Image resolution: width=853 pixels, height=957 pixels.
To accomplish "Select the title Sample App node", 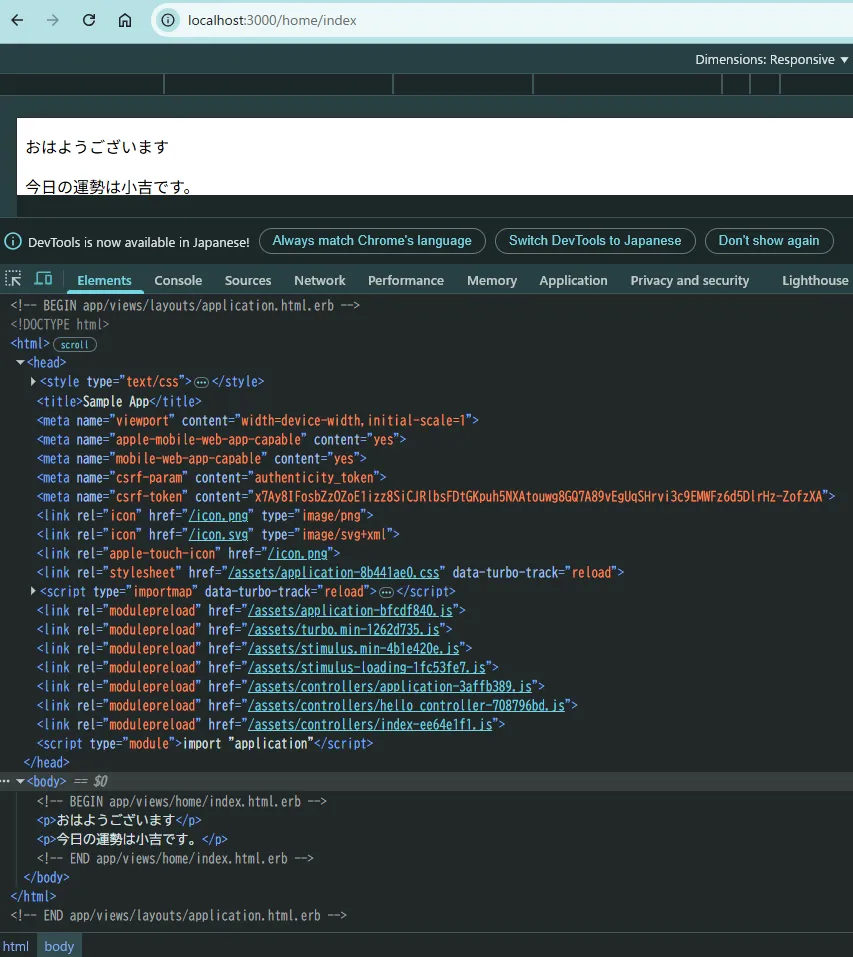I will point(119,401).
